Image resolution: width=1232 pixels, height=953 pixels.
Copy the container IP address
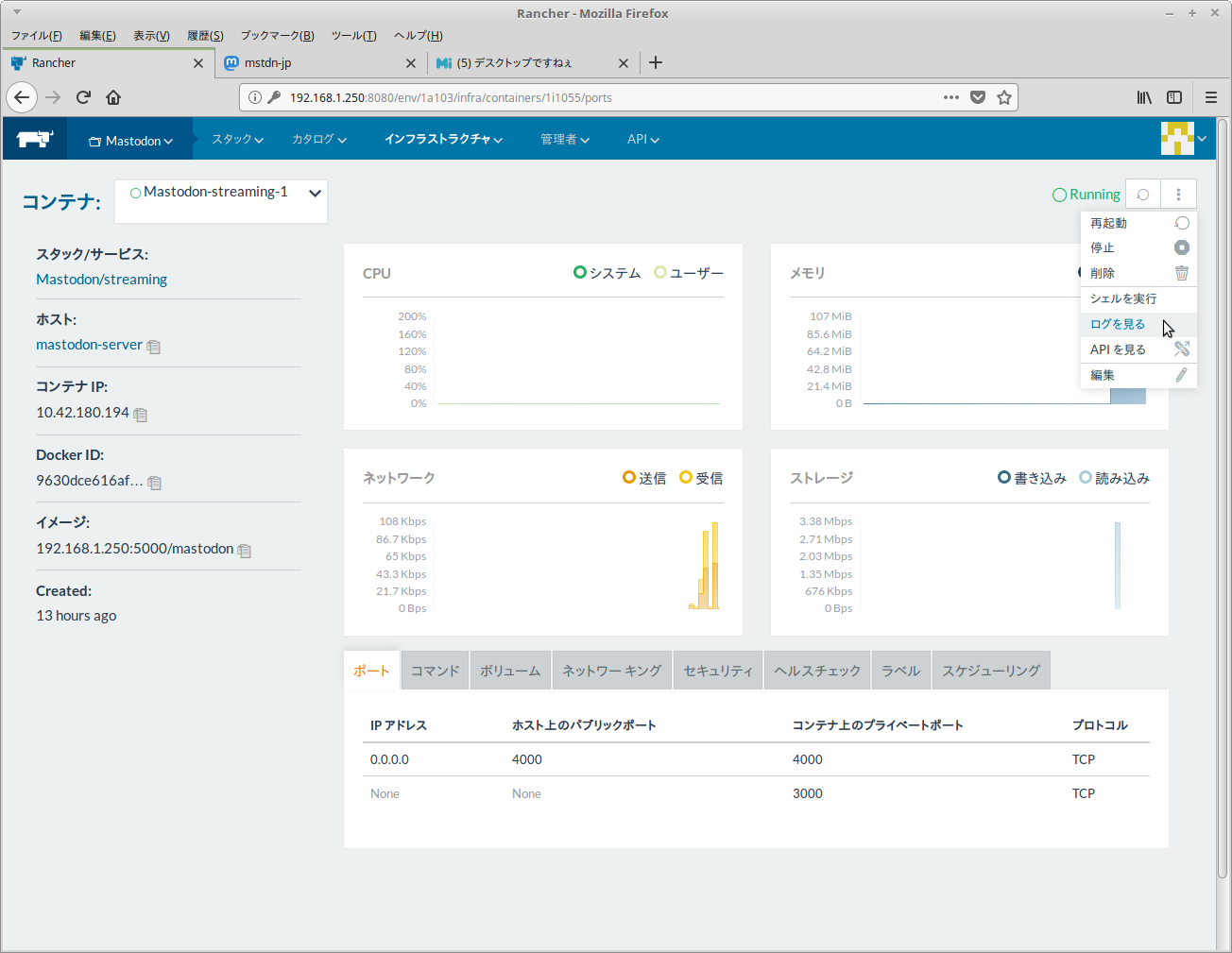[x=141, y=415]
